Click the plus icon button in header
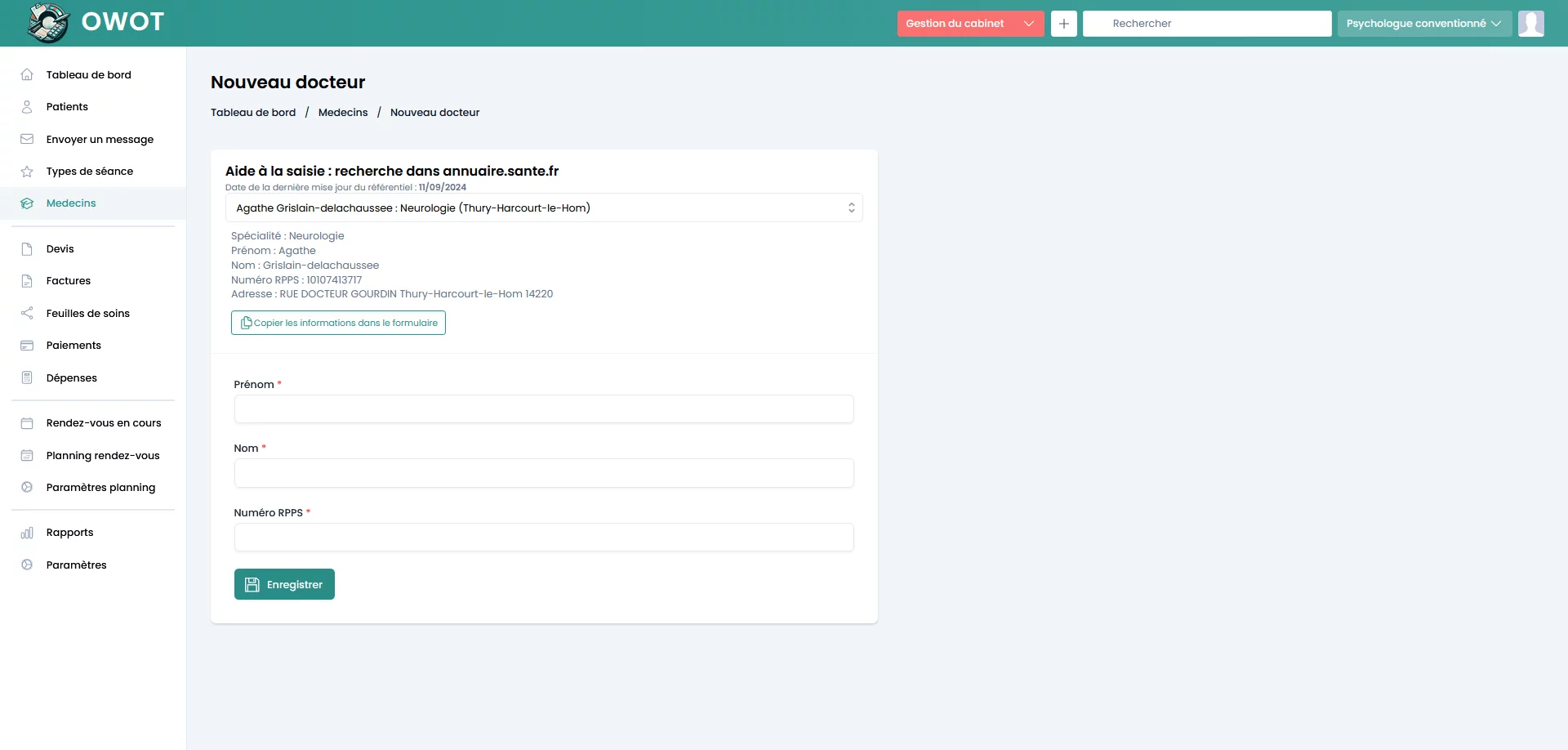Screen dimensions: 1568x750 [x=1063, y=24]
